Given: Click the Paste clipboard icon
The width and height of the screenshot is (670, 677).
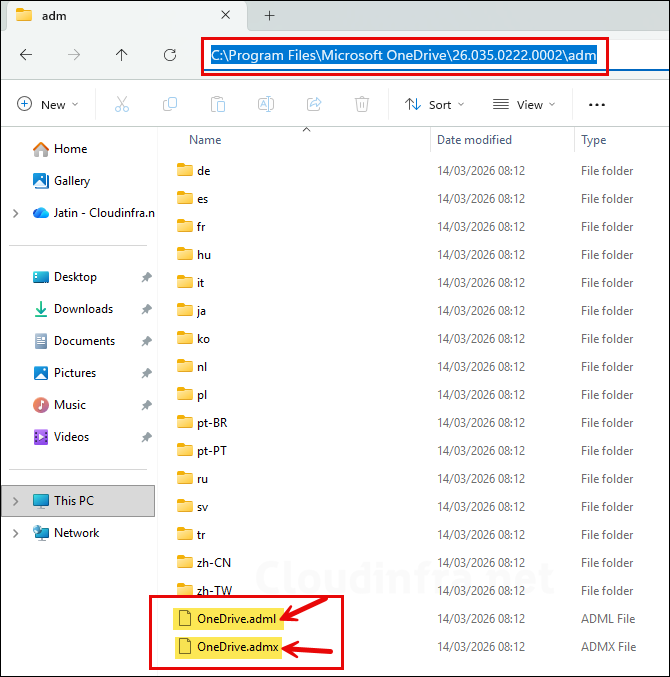Looking at the screenshot, I should (x=218, y=104).
